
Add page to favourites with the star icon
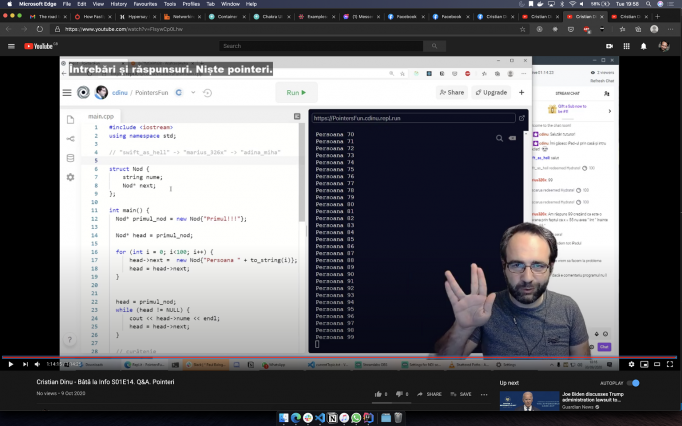522,29
